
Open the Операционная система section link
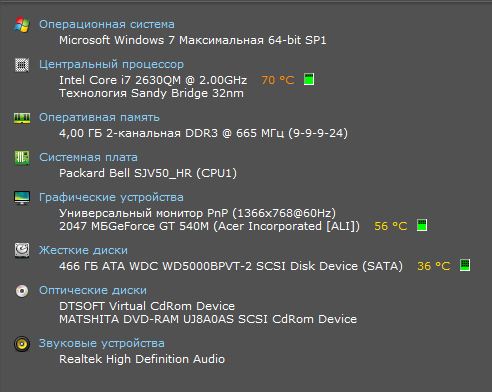tap(107, 24)
